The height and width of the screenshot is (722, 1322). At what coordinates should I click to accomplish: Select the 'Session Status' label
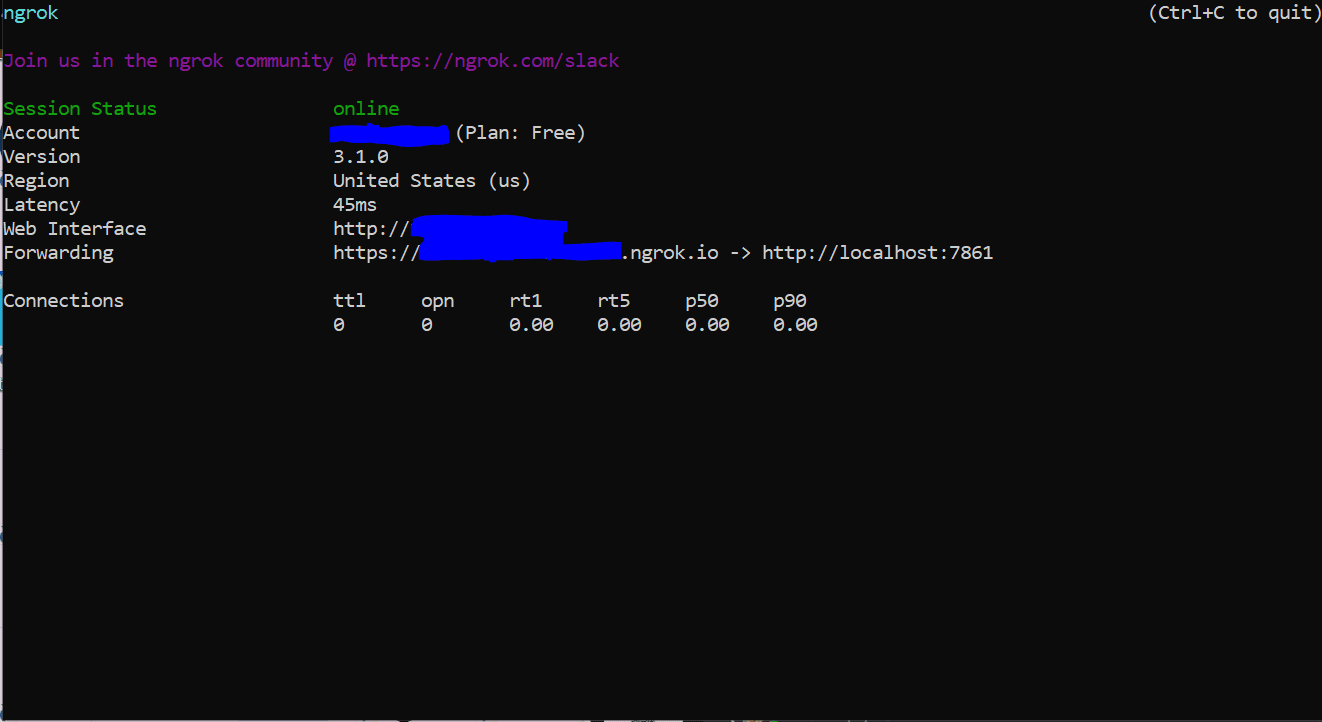click(80, 109)
